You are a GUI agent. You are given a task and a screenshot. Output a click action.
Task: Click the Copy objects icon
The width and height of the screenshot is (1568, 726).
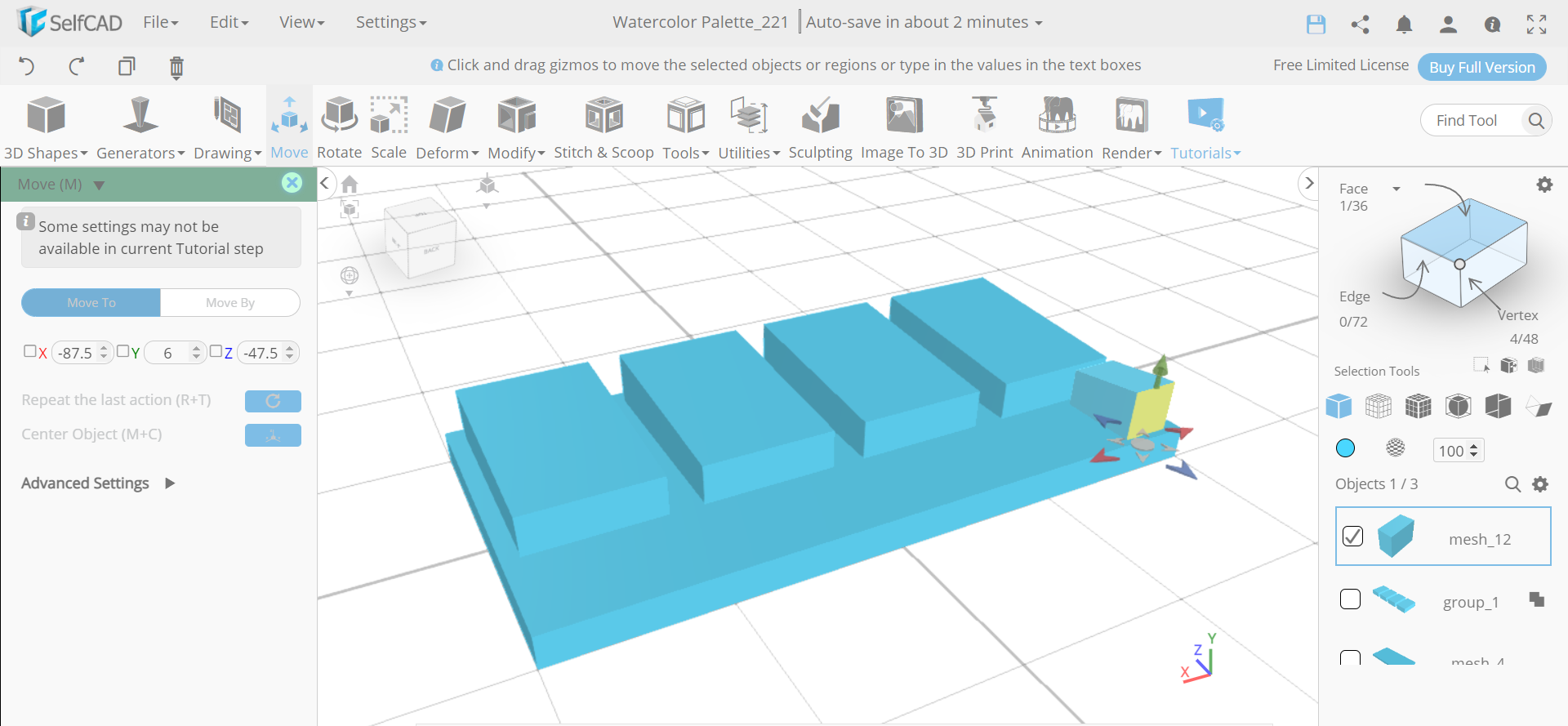pyautogui.click(x=127, y=66)
